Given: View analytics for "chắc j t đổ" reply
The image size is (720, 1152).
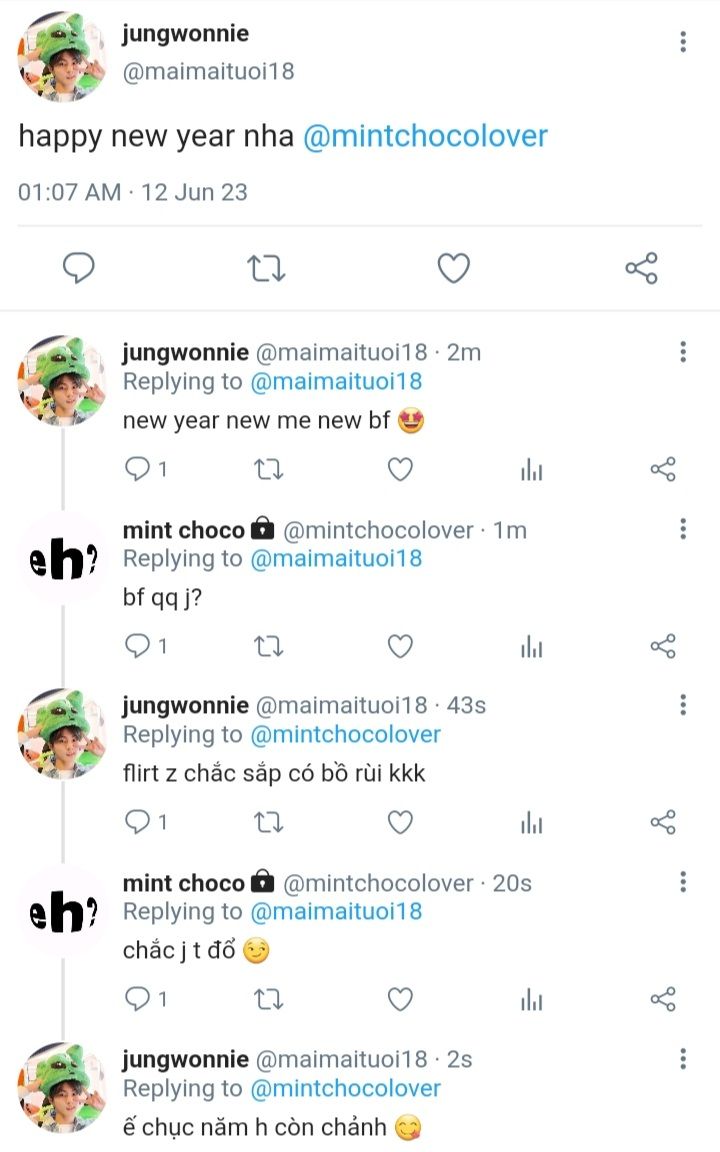Looking at the screenshot, I should click(x=531, y=999).
